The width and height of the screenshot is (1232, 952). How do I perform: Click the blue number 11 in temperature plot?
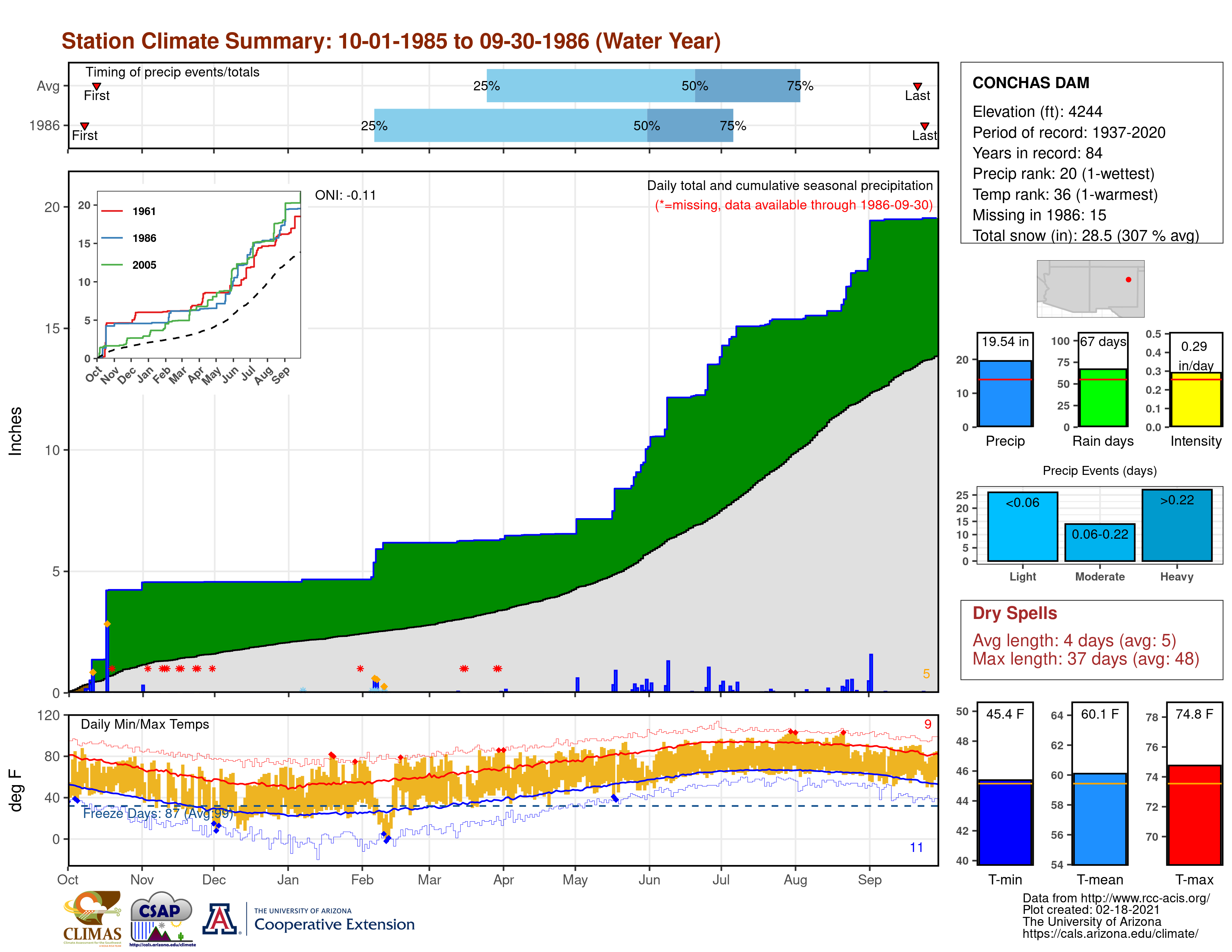tap(916, 847)
